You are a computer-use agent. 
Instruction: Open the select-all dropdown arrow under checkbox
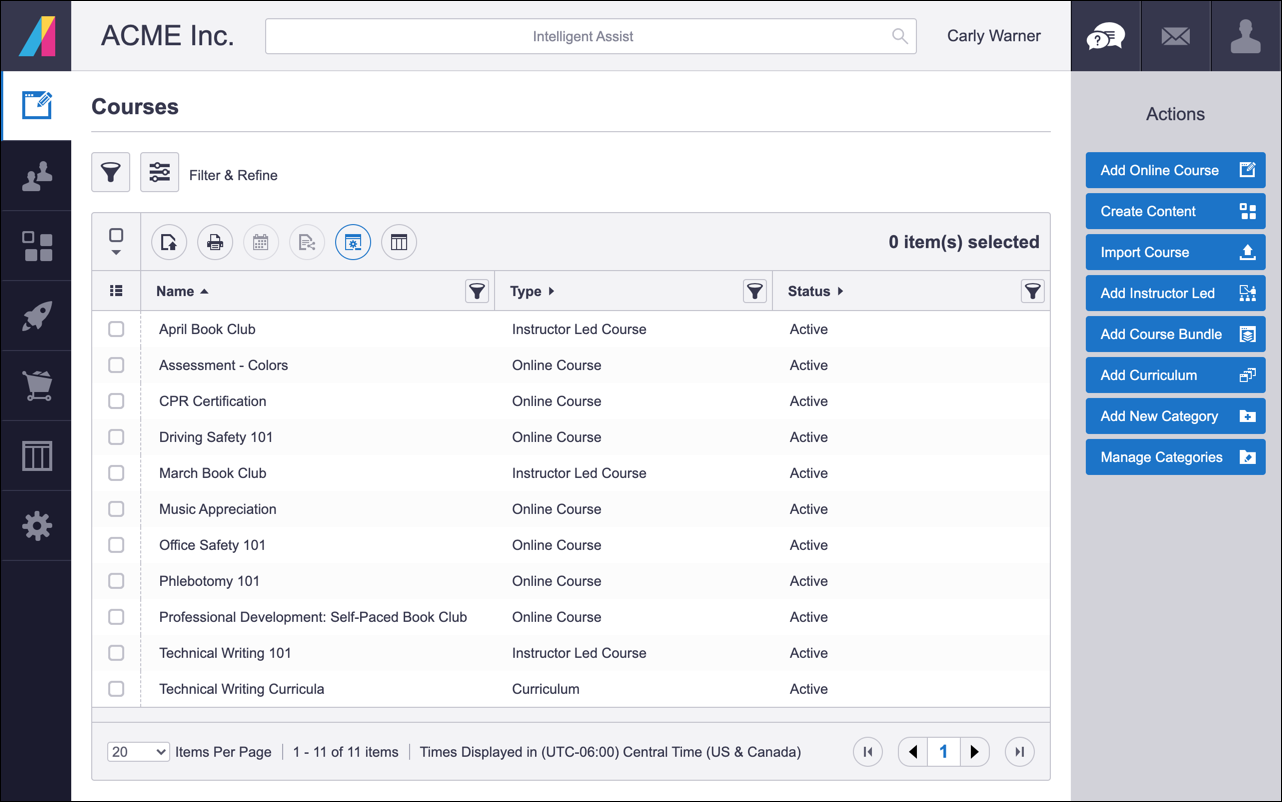tap(116, 253)
